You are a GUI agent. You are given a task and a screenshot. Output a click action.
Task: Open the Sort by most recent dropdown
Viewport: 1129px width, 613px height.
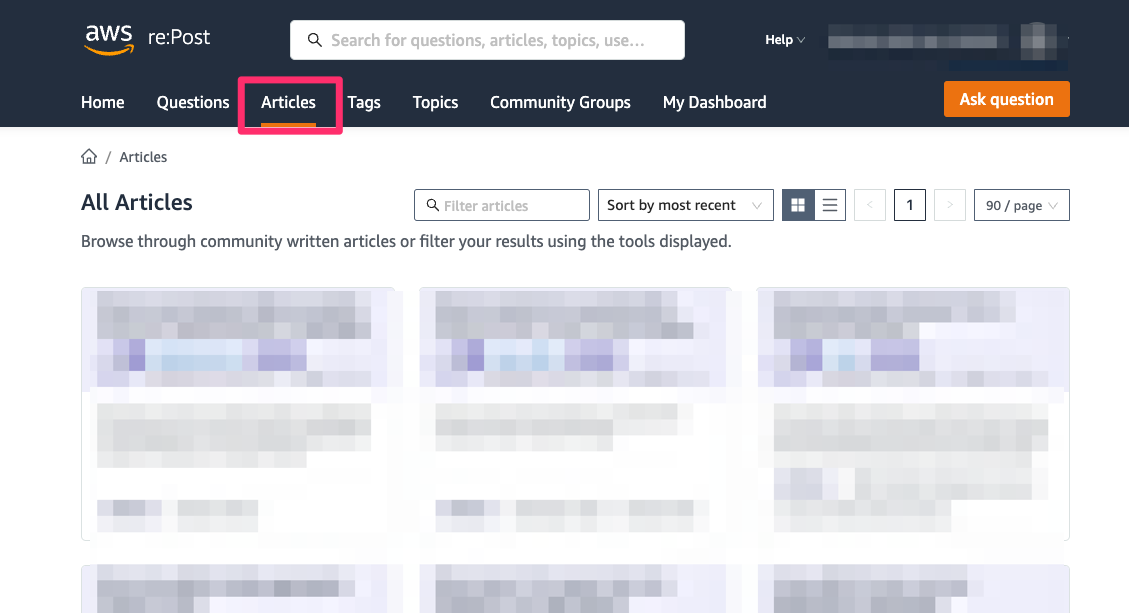(685, 204)
